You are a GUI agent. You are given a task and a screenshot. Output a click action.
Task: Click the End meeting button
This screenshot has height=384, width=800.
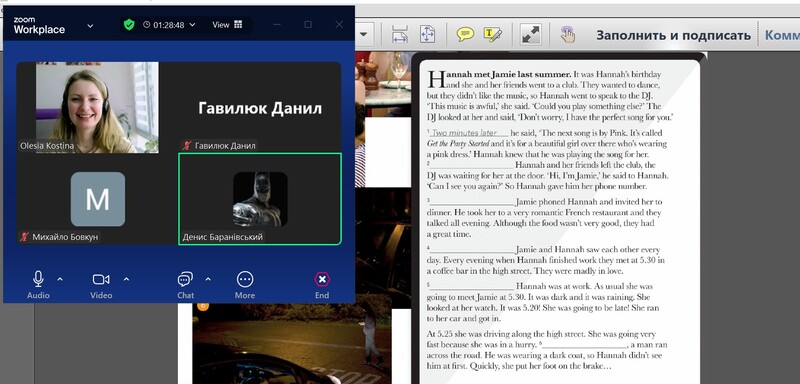point(322,285)
